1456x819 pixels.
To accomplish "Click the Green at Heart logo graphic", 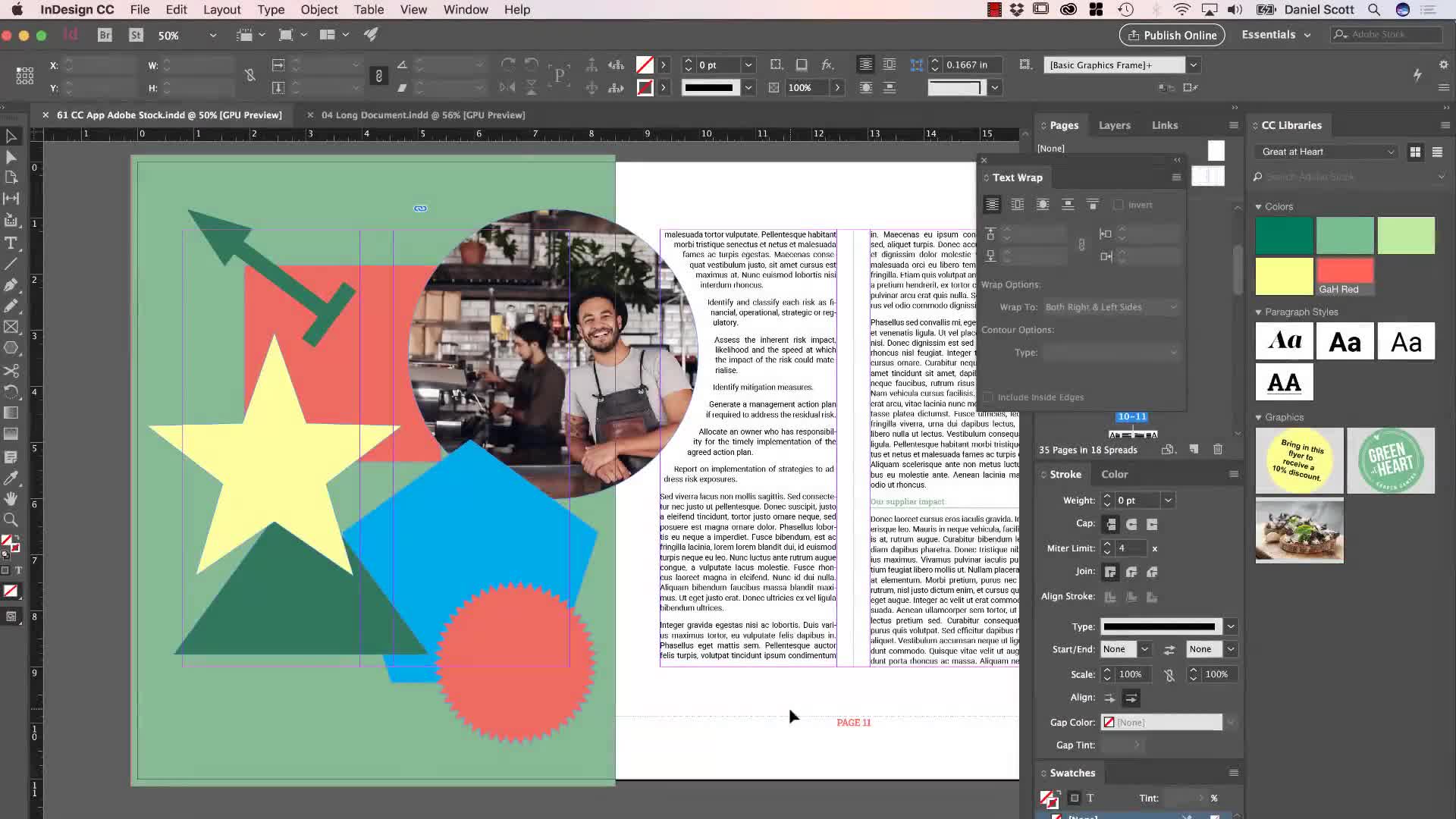I will 1391,461.
